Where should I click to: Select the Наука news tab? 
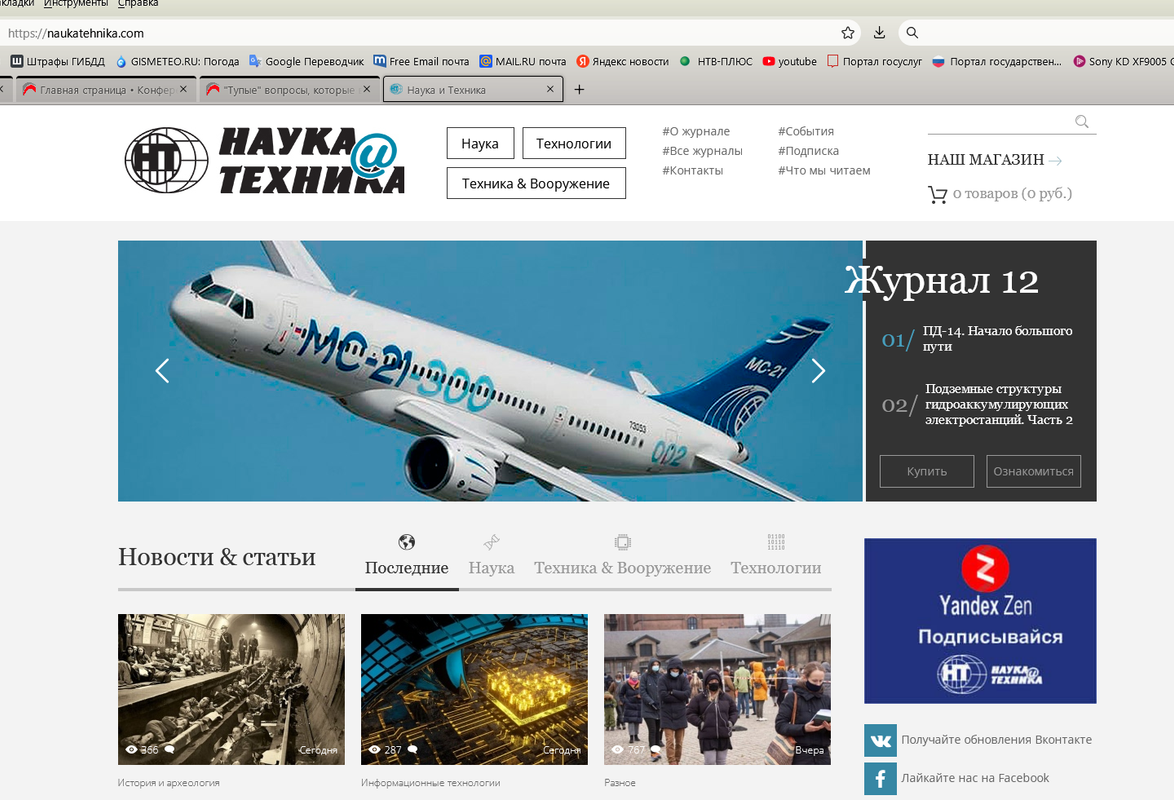tap(491, 568)
